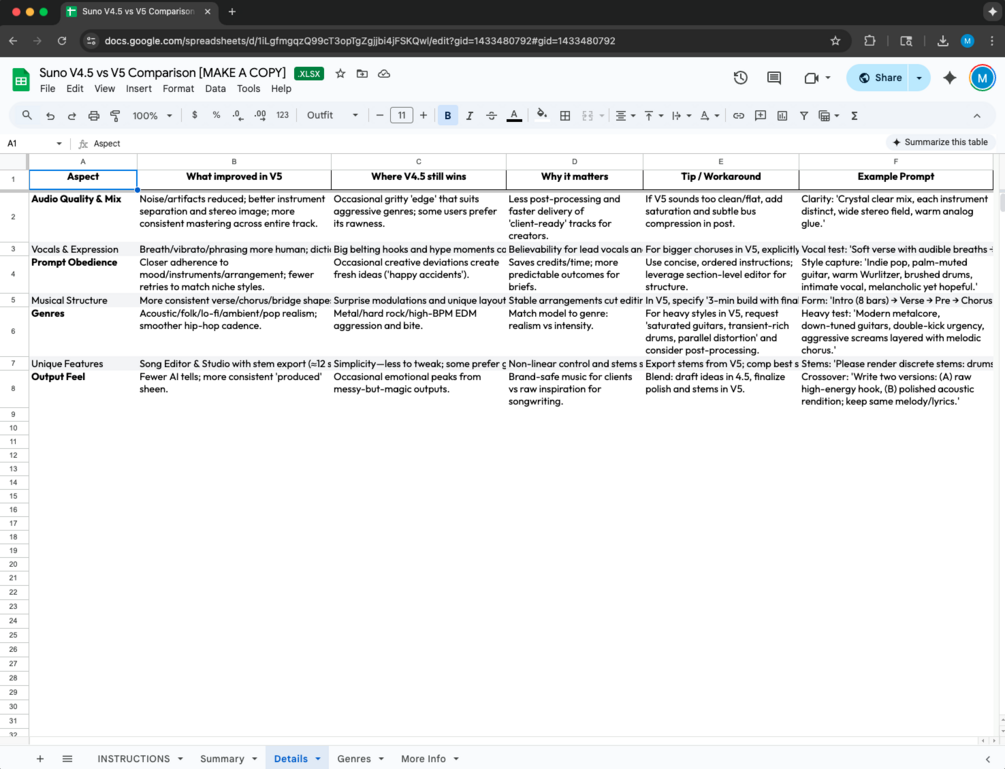
Task: Open vertical align dropdown
Action: (653, 116)
